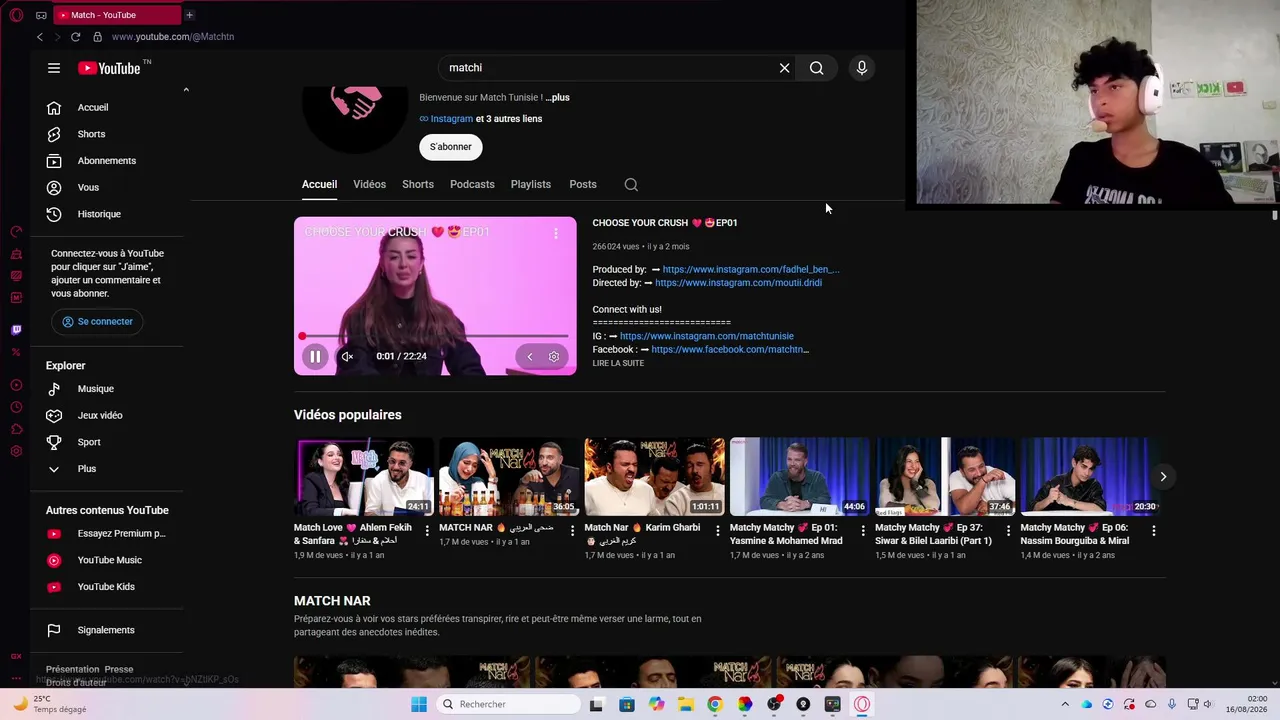The width and height of the screenshot is (1280, 720).
Task: Search within the channel using the magnifier
Action: [x=631, y=185]
